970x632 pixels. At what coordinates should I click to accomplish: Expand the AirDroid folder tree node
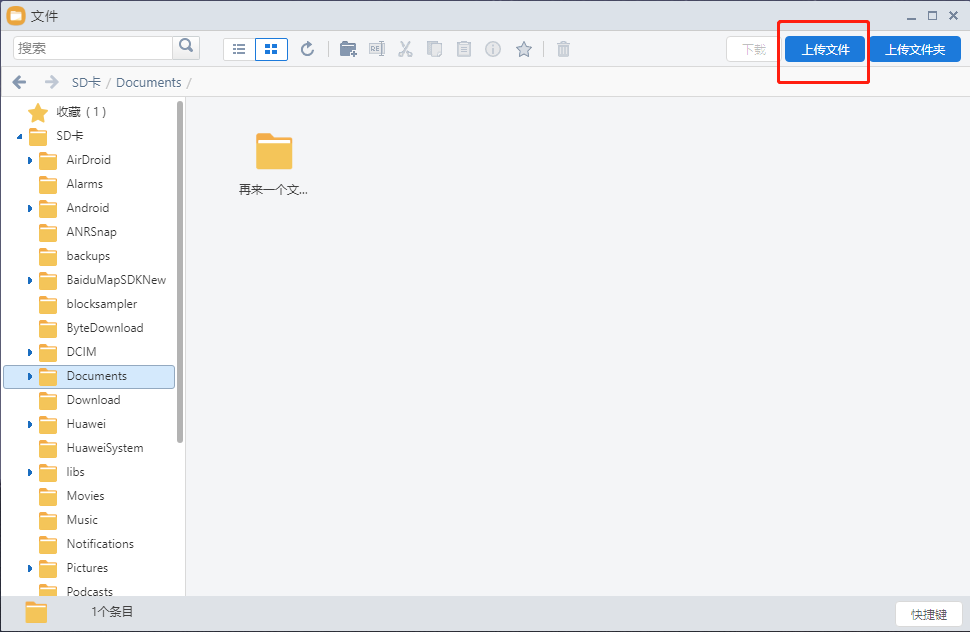click(30, 160)
